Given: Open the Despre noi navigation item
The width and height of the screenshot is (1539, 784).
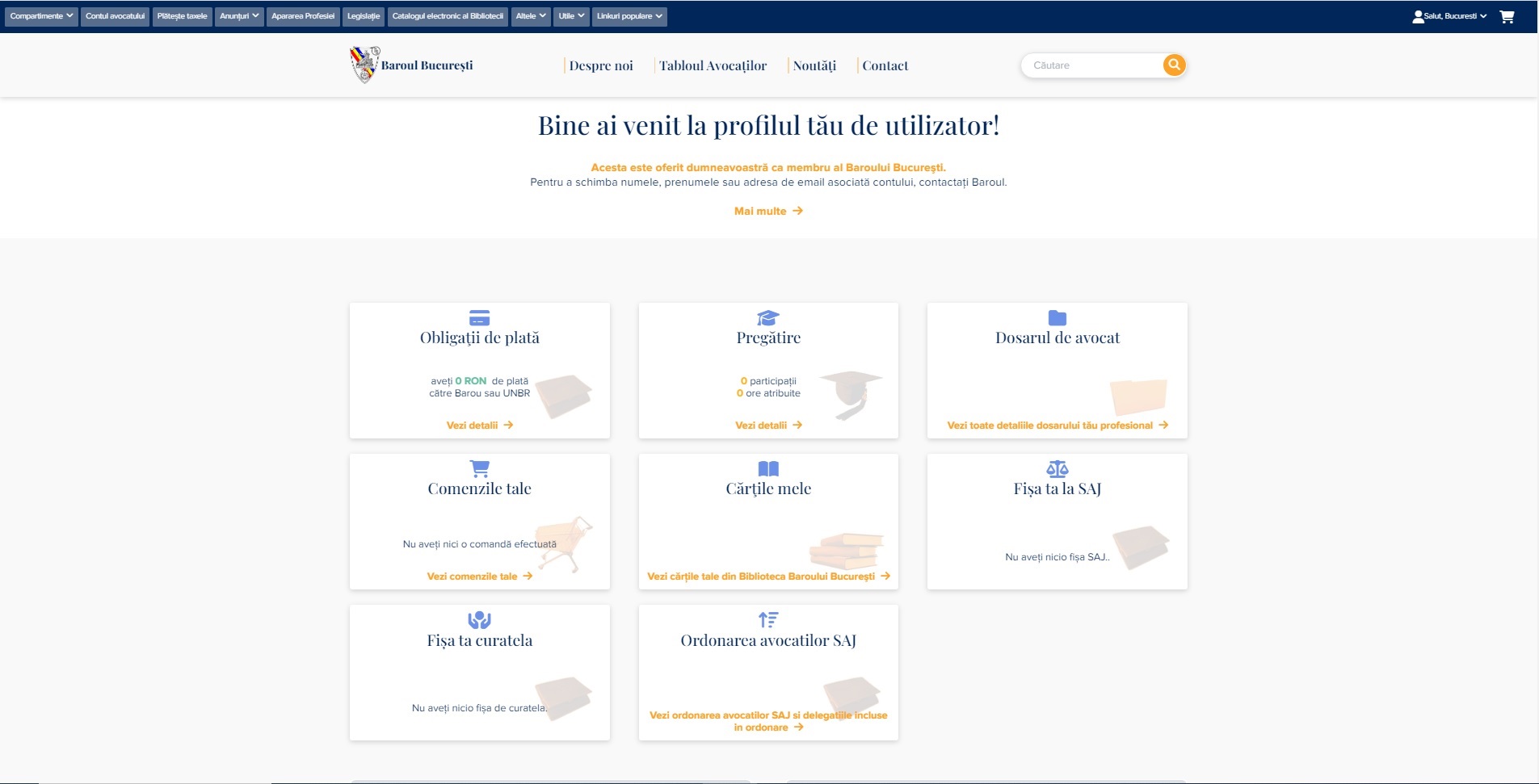Looking at the screenshot, I should [600, 65].
